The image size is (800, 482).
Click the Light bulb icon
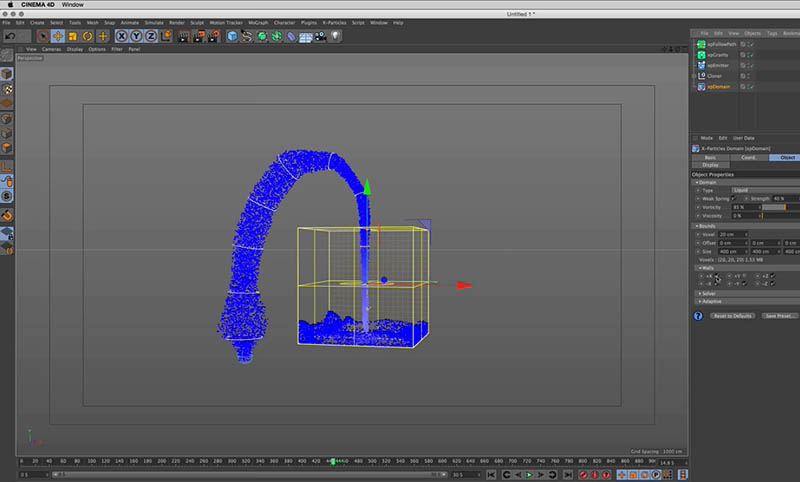(x=336, y=36)
